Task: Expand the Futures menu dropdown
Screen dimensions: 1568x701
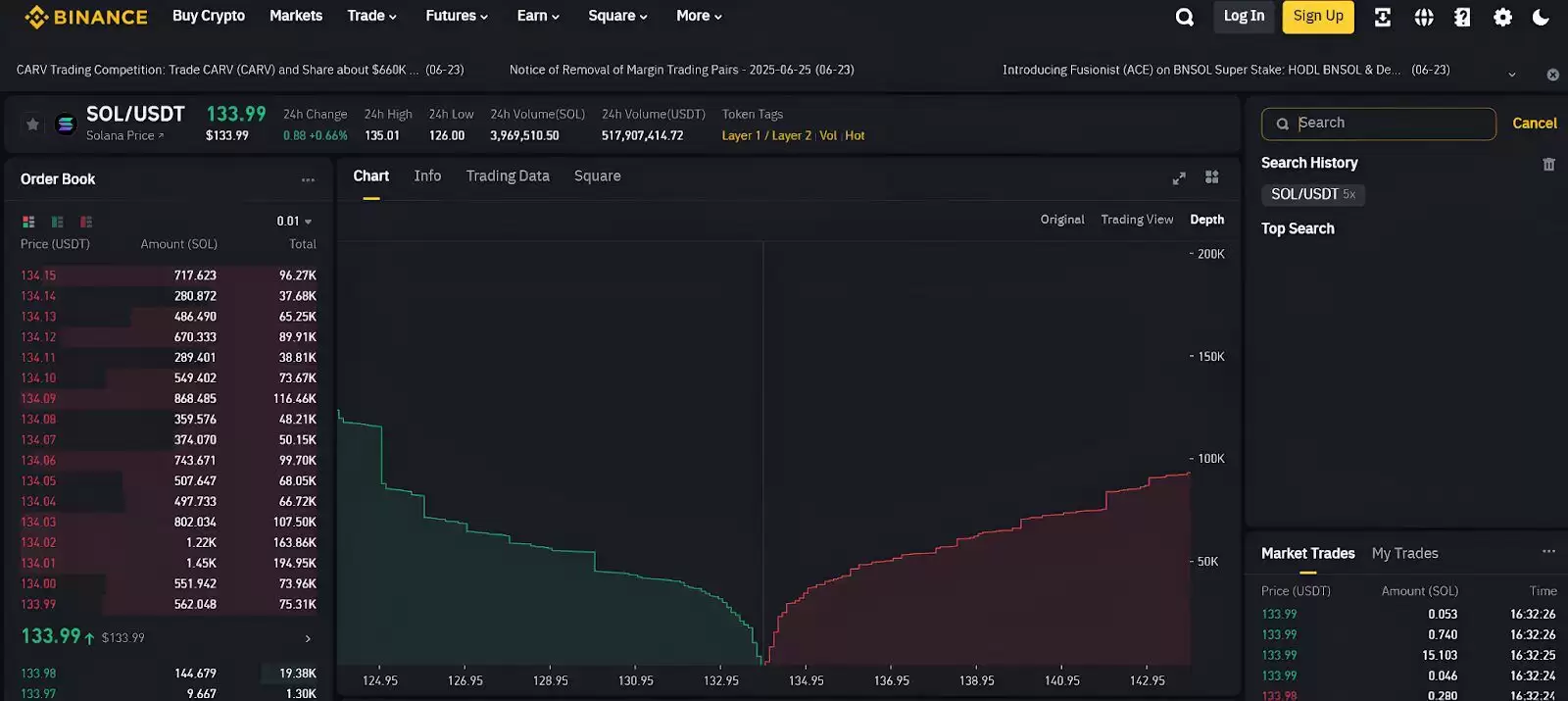Action: (x=456, y=16)
